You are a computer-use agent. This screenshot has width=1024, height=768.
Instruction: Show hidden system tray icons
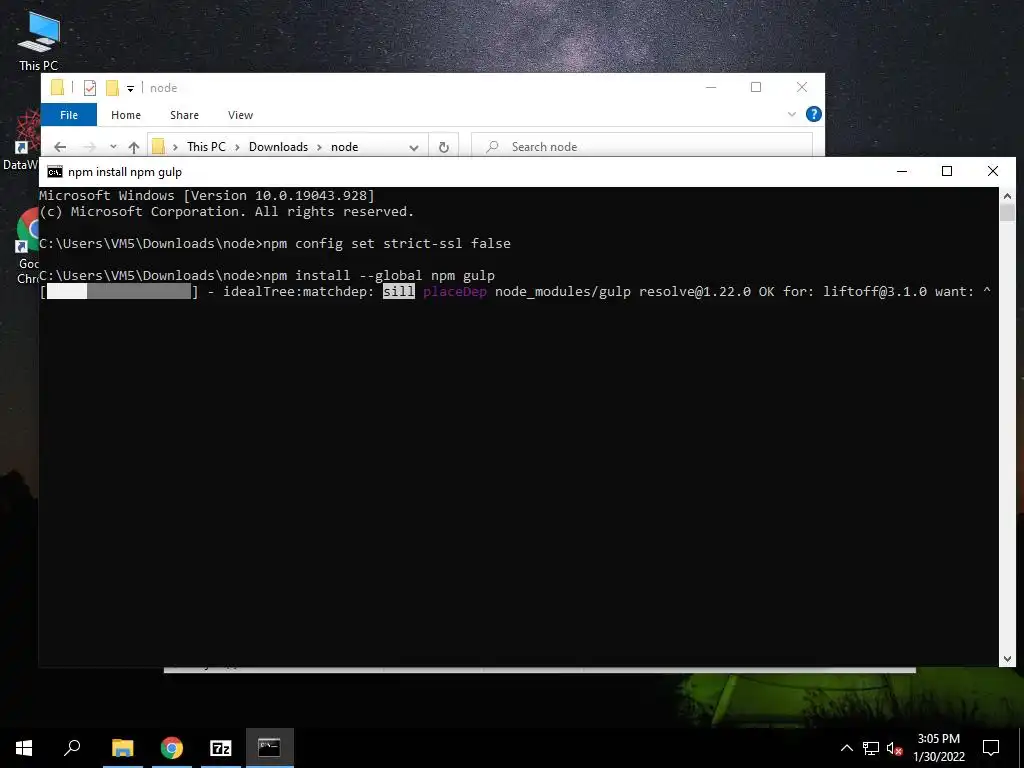click(x=846, y=748)
